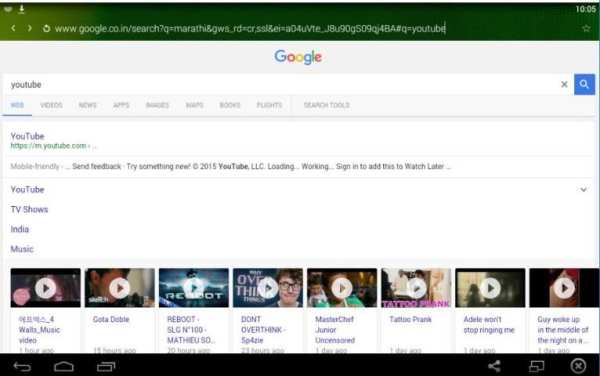Tap the Android recent apps button
This screenshot has height=376, width=600.
click(106, 366)
